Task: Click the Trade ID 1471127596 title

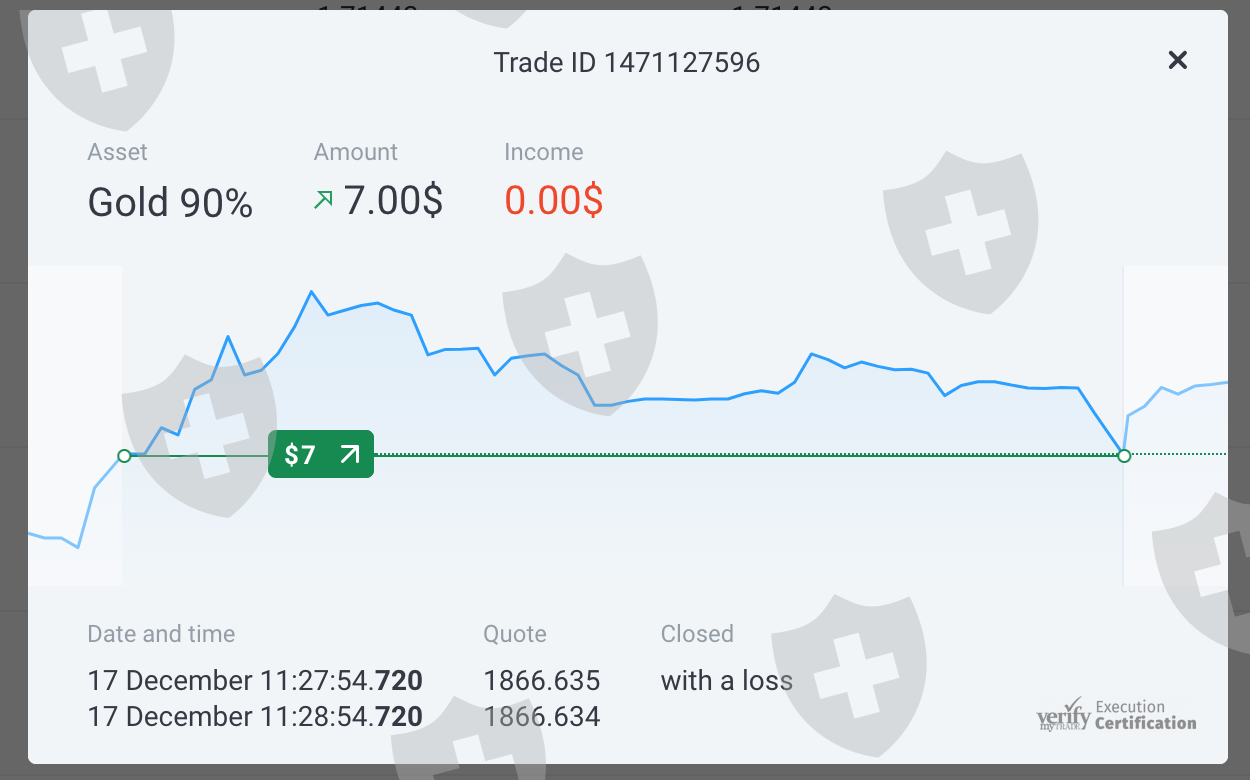Action: pos(627,63)
